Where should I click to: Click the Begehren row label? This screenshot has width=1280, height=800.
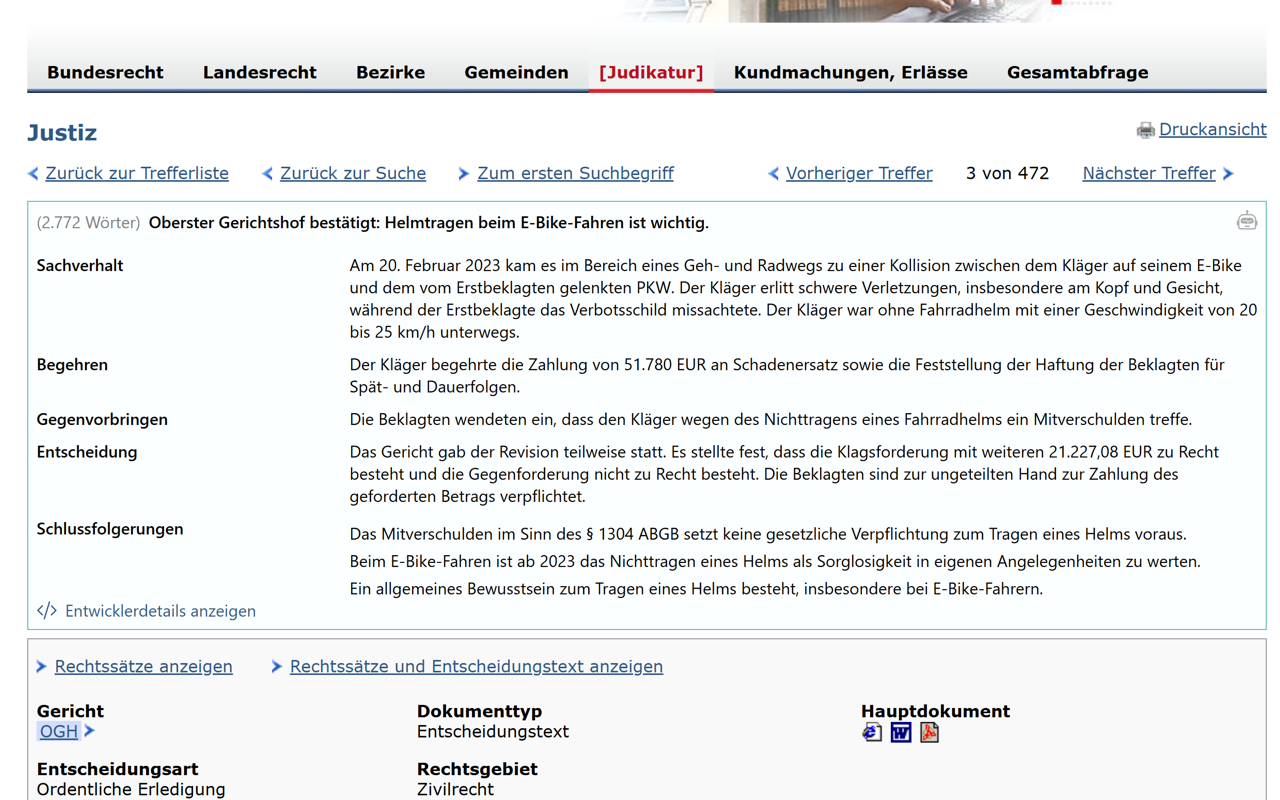click(x=72, y=364)
